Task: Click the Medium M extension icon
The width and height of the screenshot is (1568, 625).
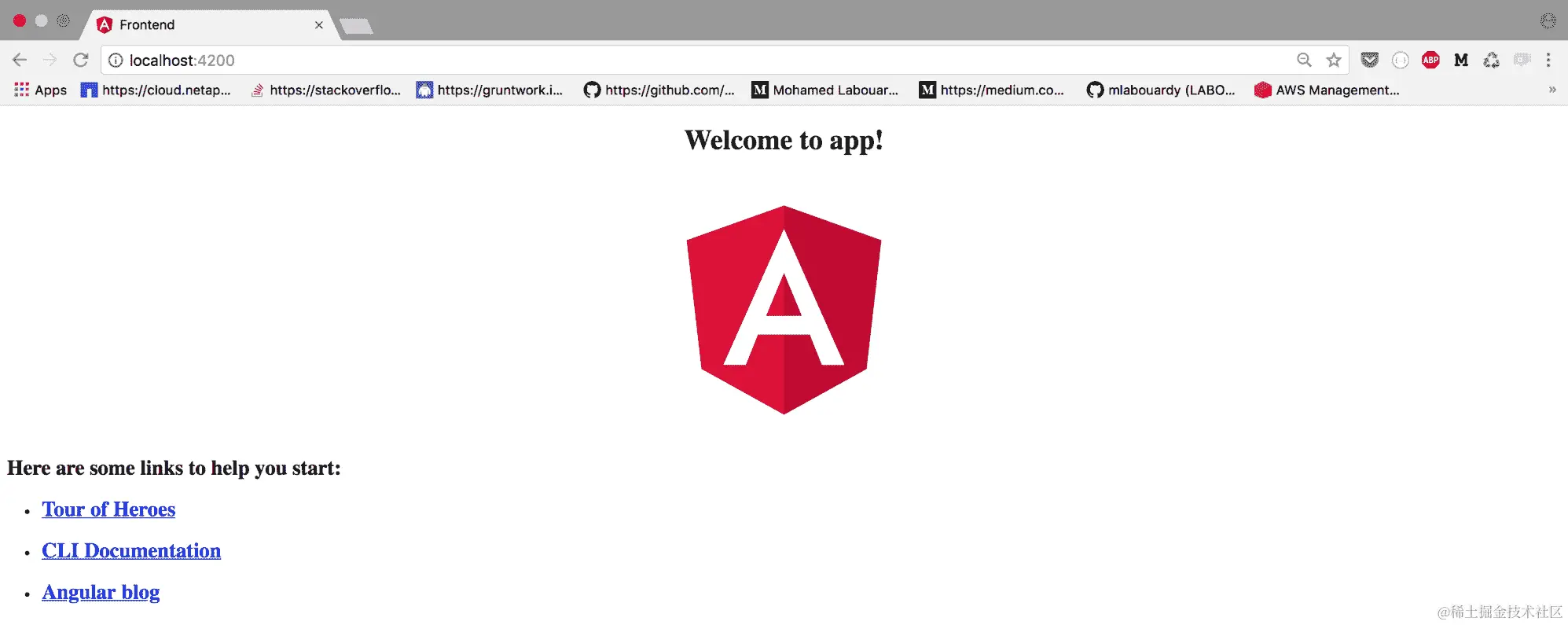Action: pyautogui.click(x=1461, y=60)
